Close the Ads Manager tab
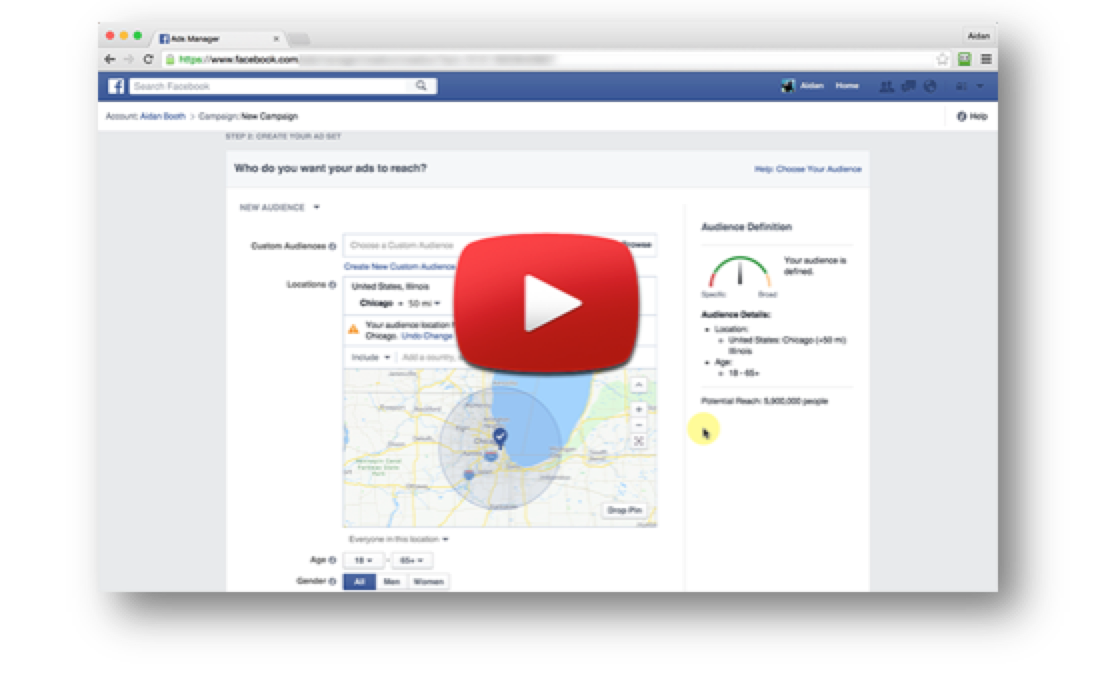The image size is (1102, 680). point(276,39)
